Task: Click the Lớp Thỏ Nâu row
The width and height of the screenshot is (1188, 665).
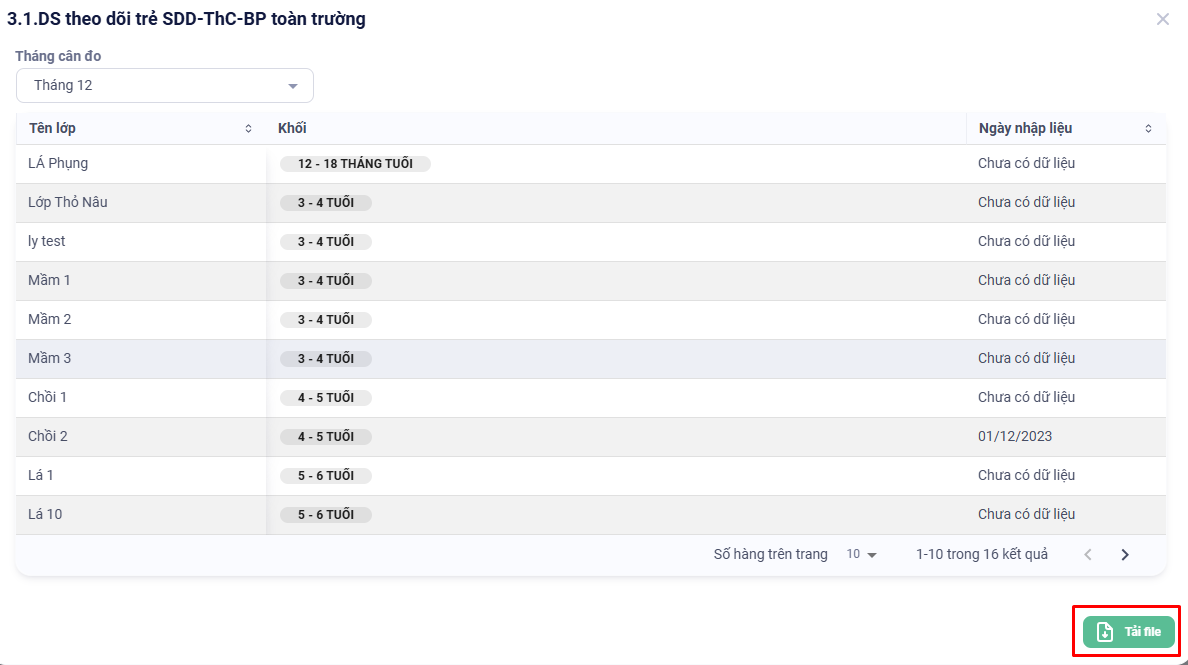Action: click(x=68, y=203)
